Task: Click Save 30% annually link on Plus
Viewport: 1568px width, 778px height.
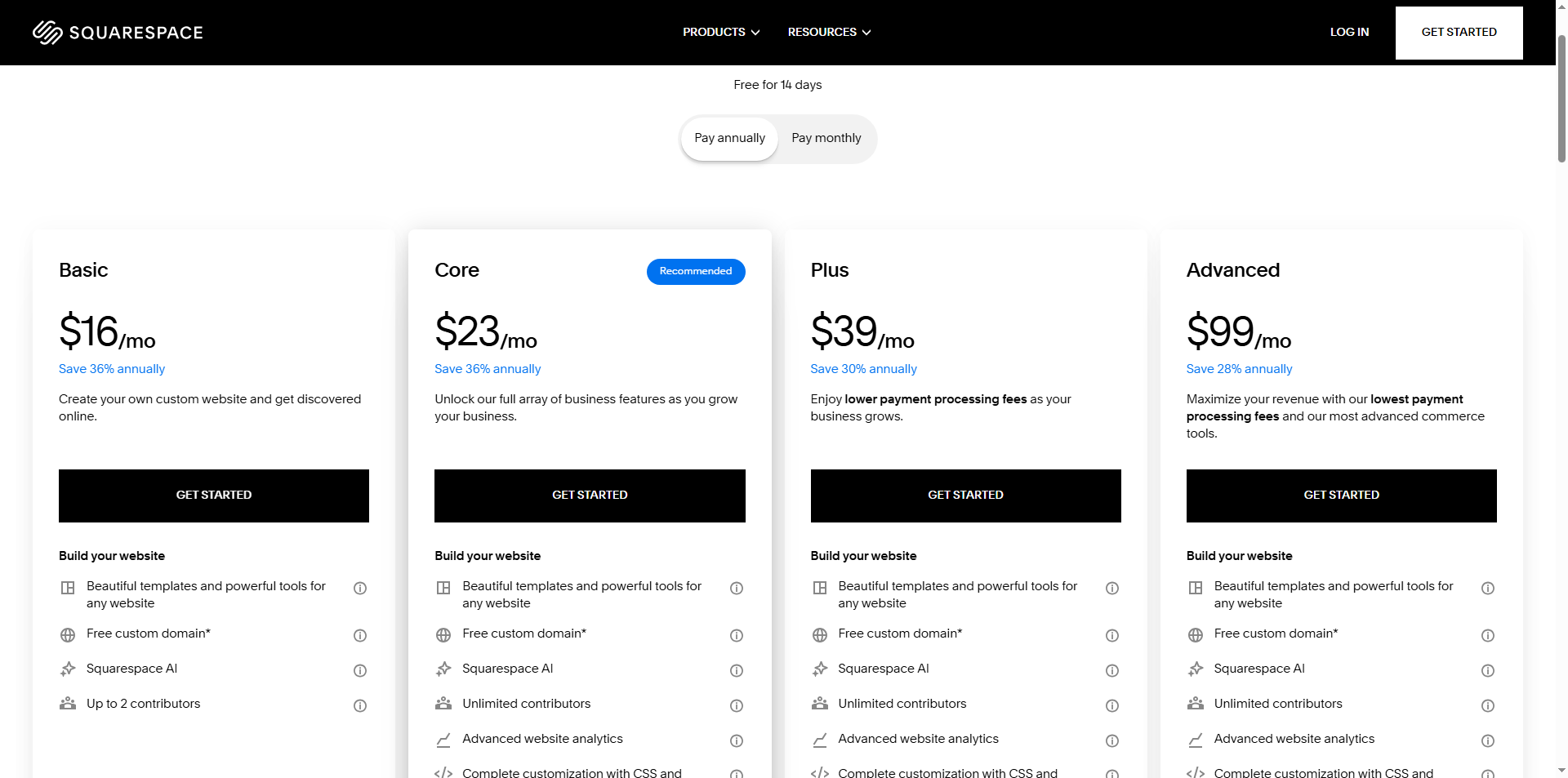Action: tap(863, 369)
